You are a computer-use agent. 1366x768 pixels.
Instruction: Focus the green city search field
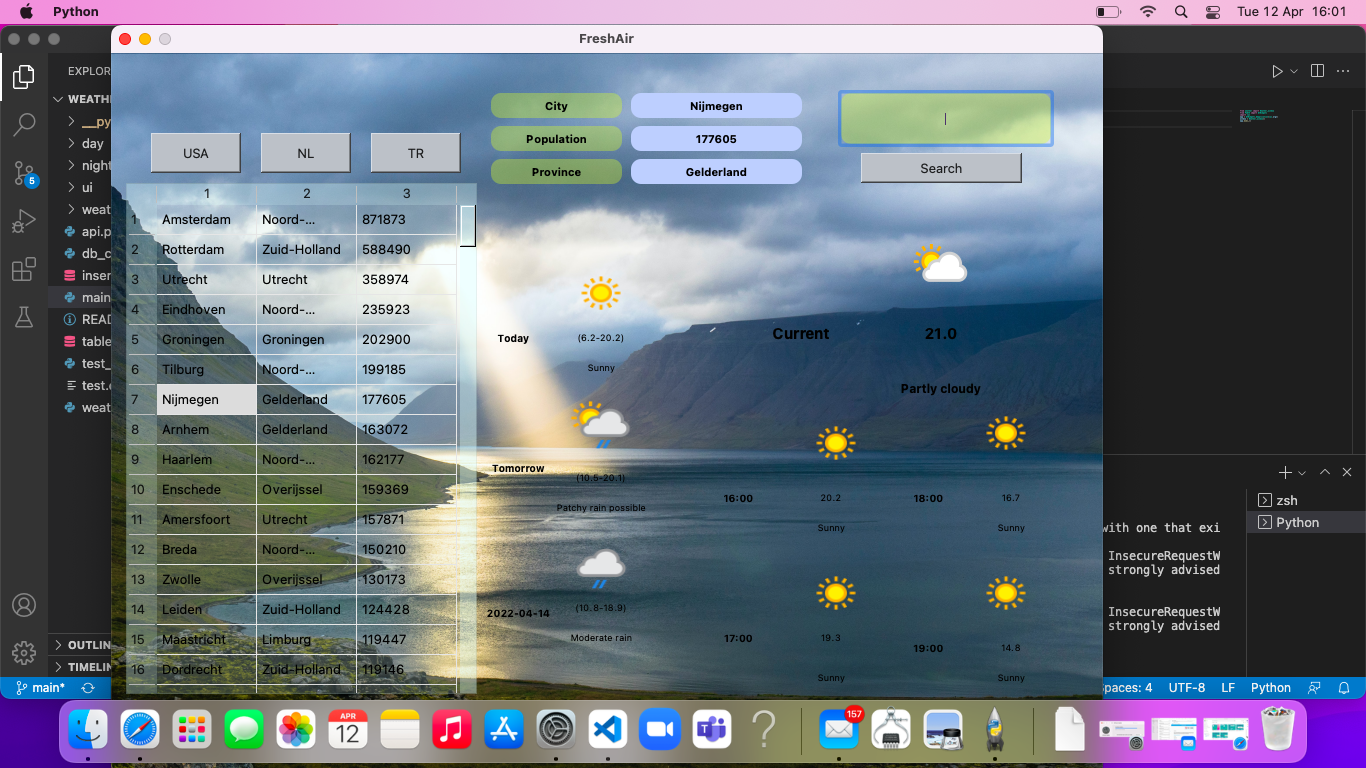pyautogui.click(x=945, y=119)
